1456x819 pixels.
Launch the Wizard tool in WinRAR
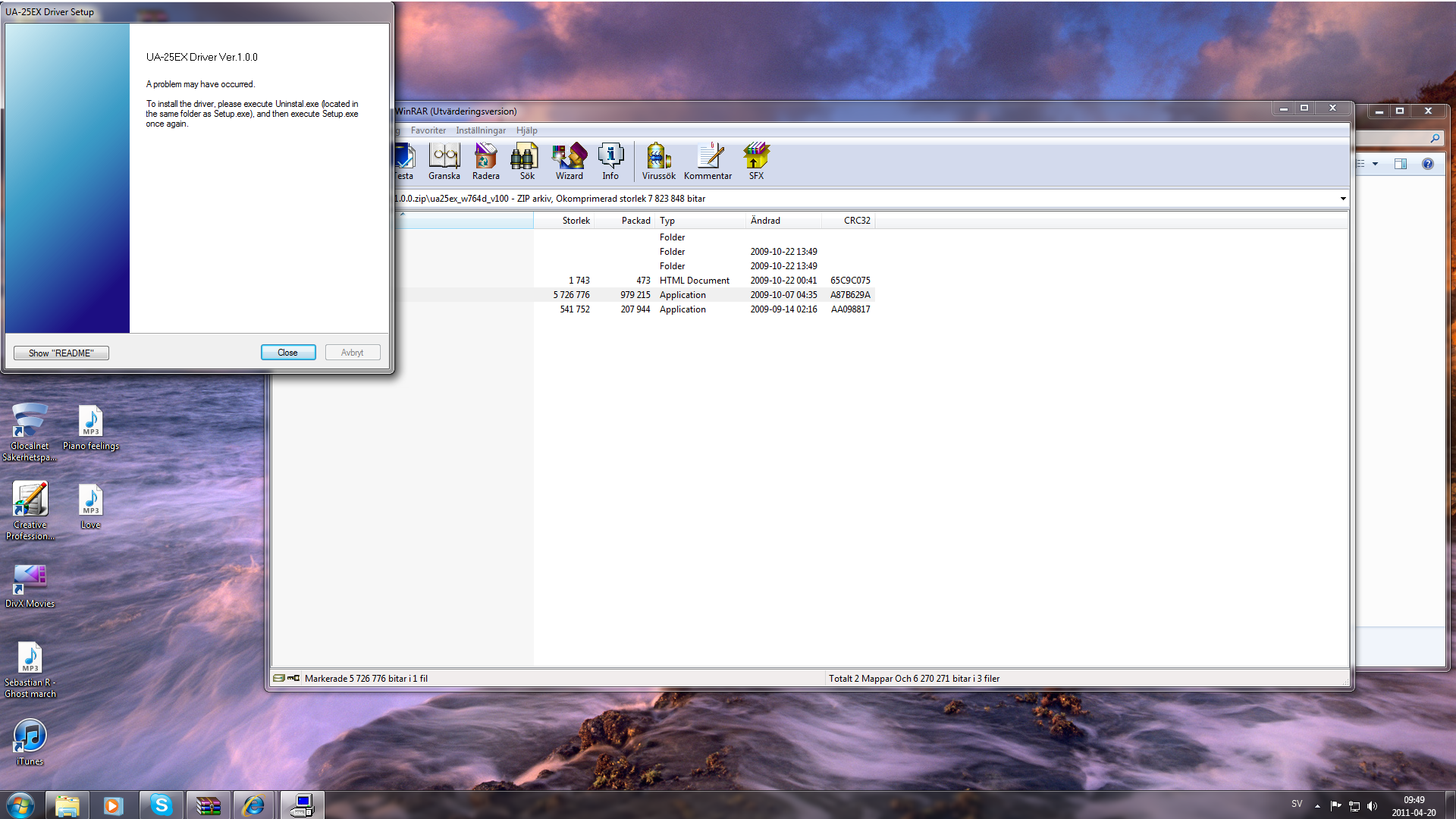coord(570,162)
